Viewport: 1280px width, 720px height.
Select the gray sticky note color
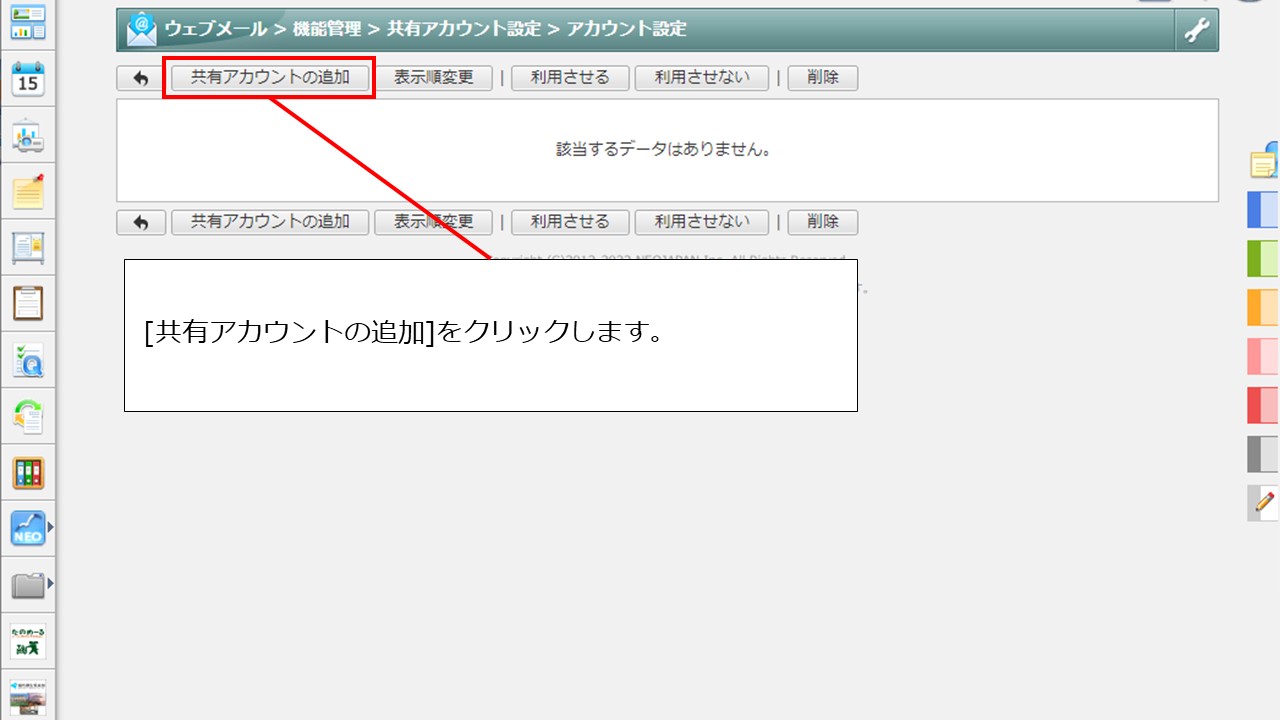(1263, 454)
